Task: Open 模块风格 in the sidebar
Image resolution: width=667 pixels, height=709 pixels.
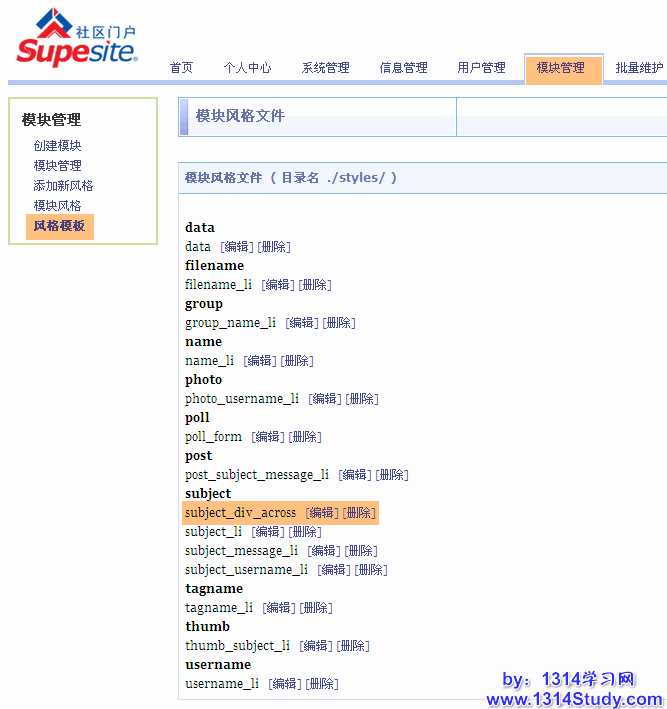Action: coord(57,206)
